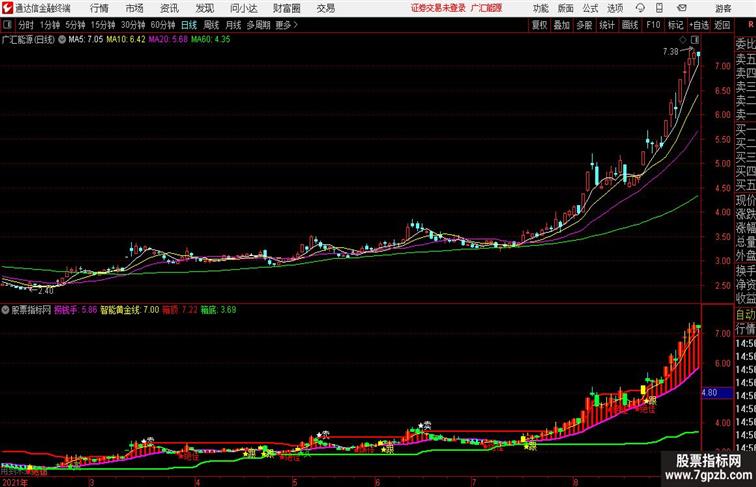The height and width of the screenshot is (487, 756).
Task: Click the 返回 back button
Action: [x=722, y=25]
